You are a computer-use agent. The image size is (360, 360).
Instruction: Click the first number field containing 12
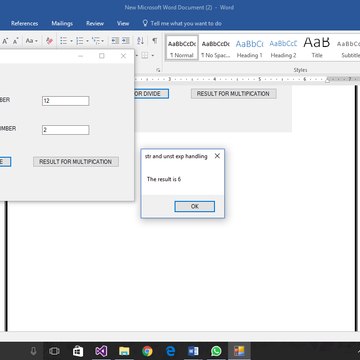tap(66, 101)
